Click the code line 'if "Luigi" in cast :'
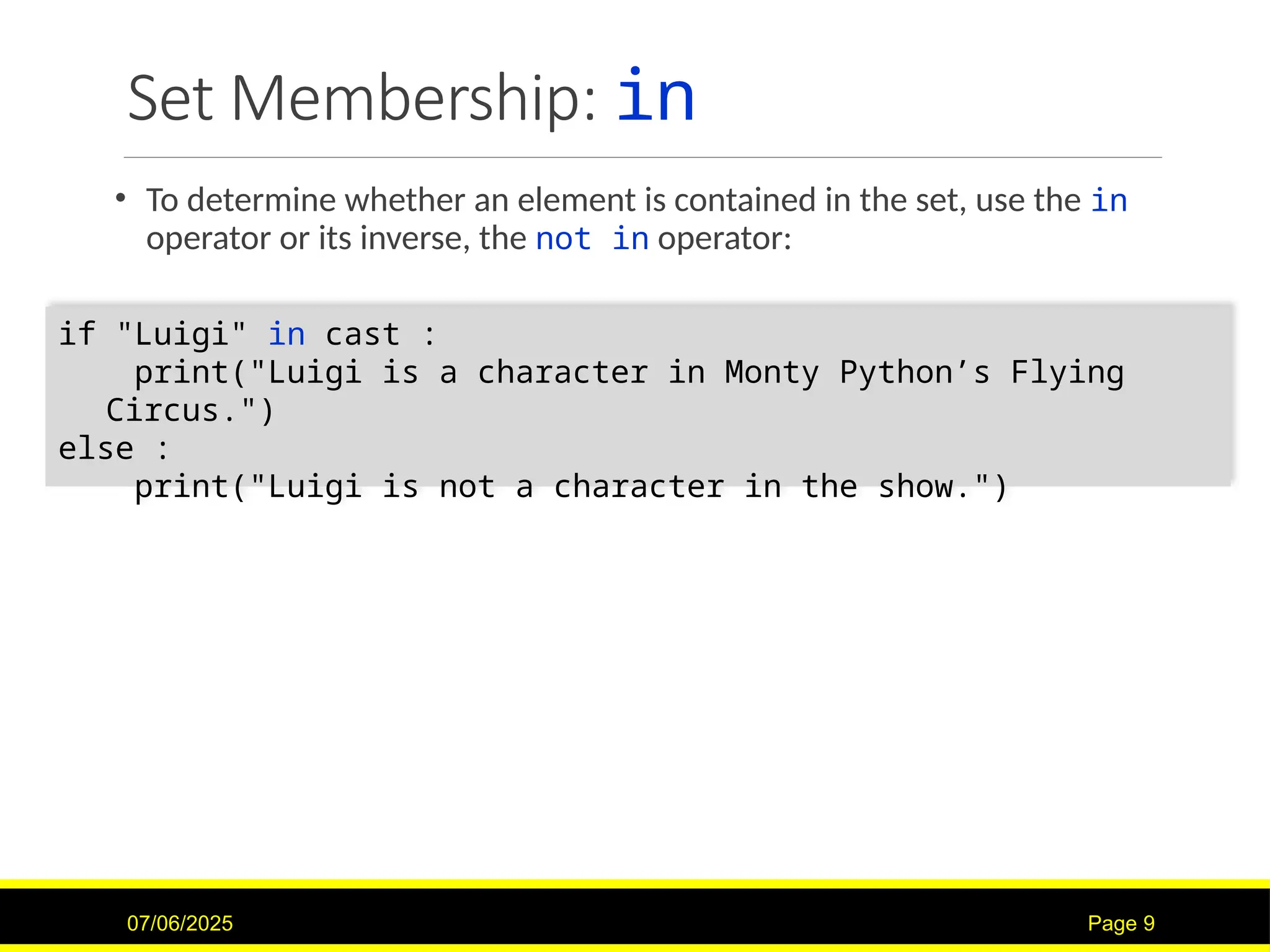Viewport: 1270px width, 952px height. point(247,335)
